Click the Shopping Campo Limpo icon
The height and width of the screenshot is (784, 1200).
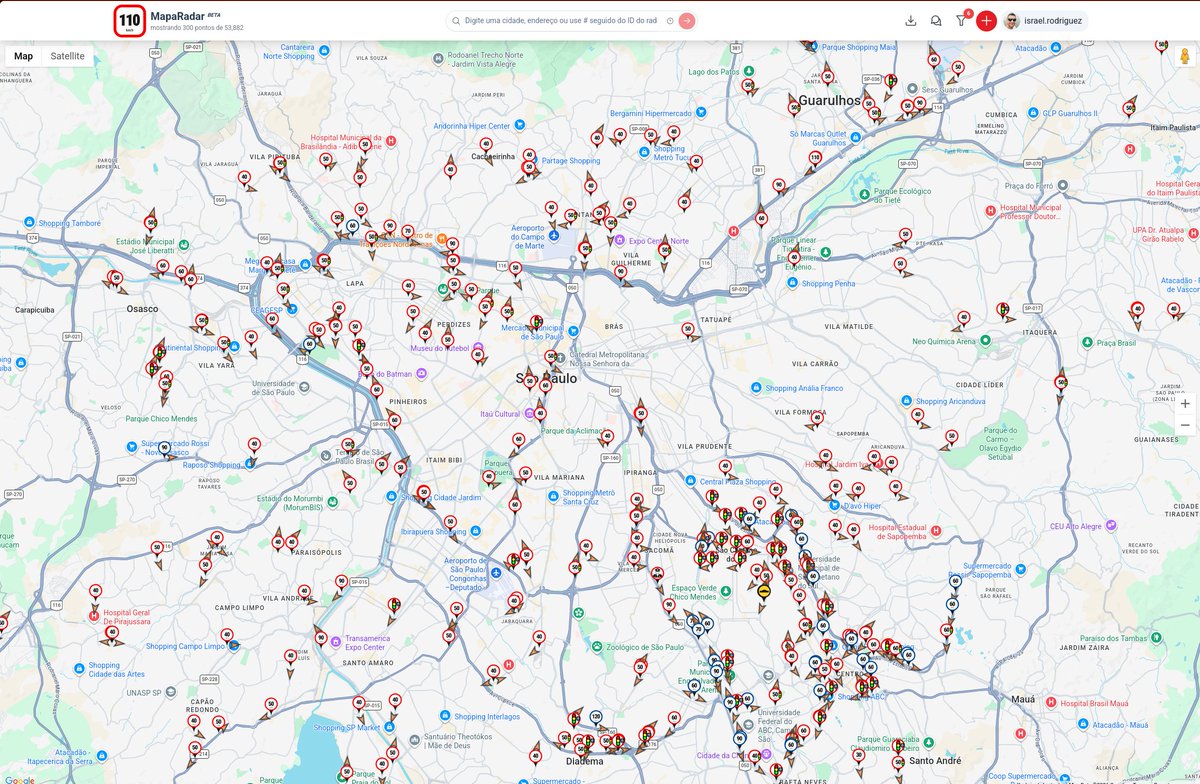[x=234, y=646]
